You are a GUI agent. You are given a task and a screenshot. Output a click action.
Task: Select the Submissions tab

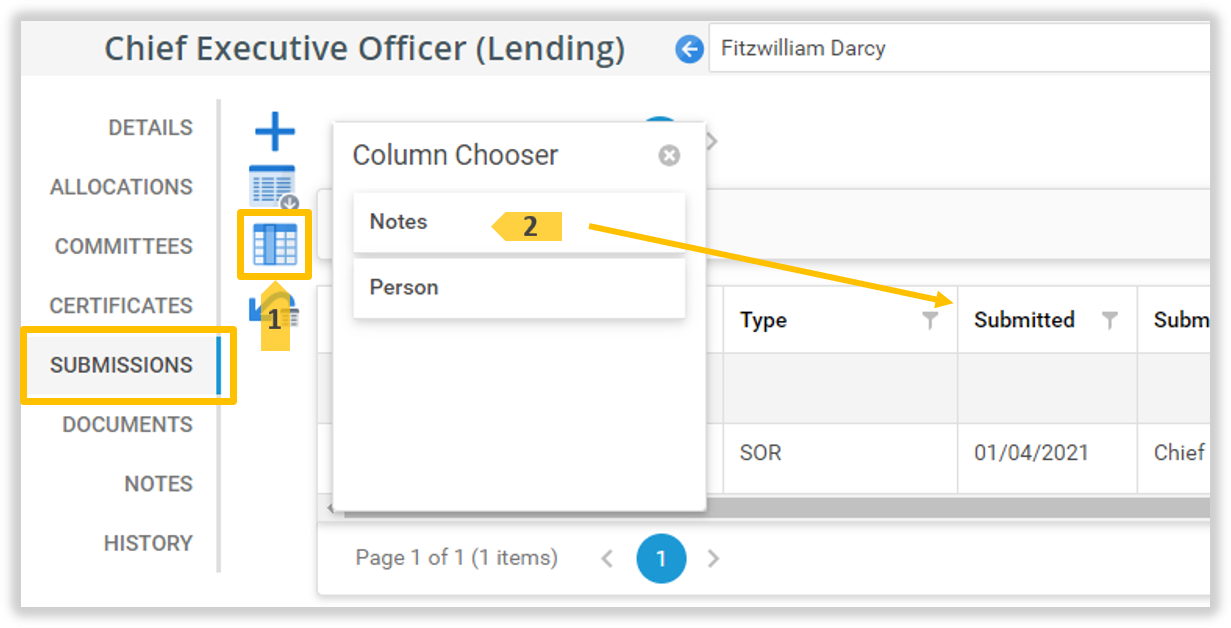click(x=121, y=365)
